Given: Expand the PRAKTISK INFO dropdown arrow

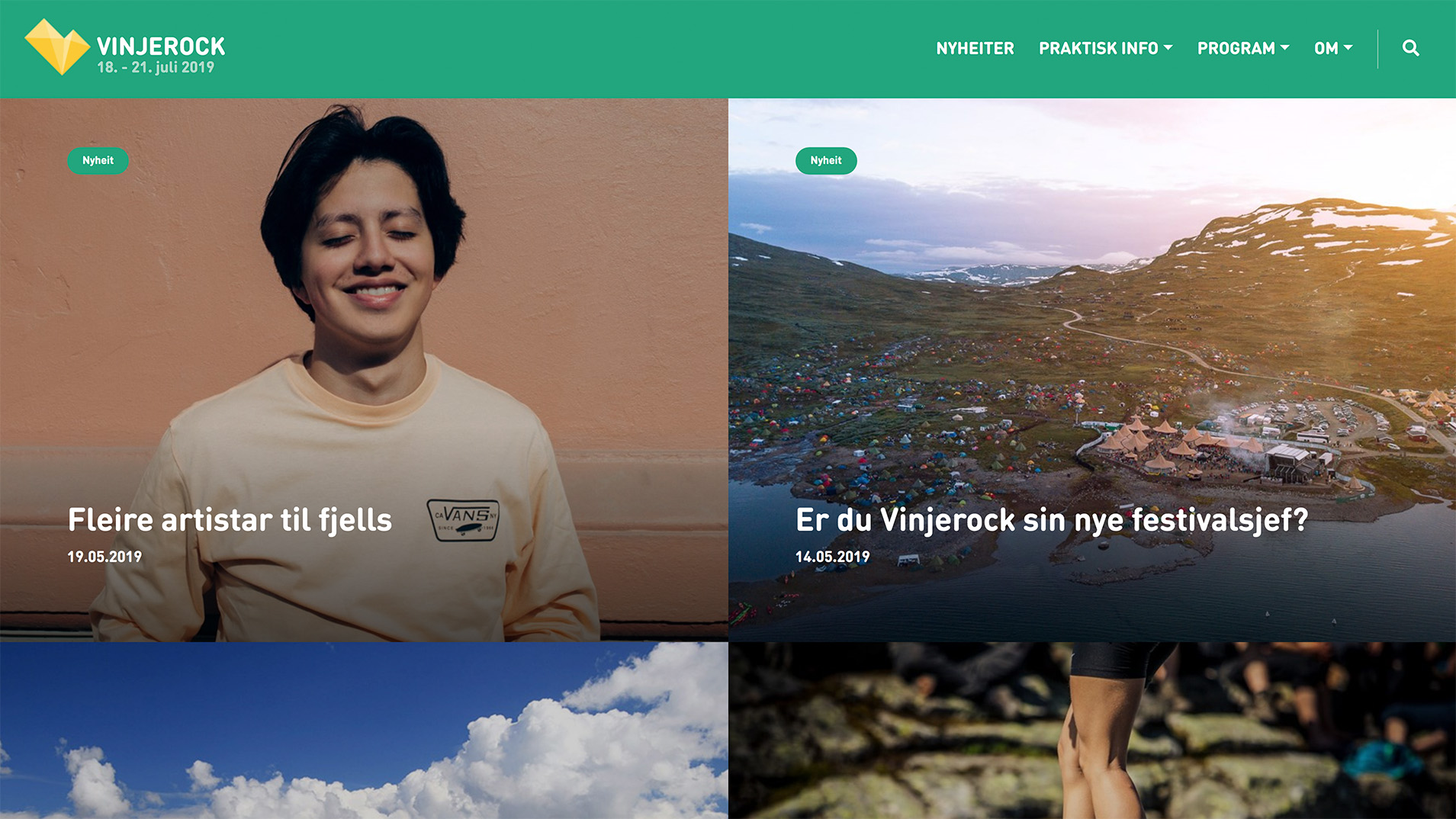Looking at the screenshot, I should point(1168,47).
